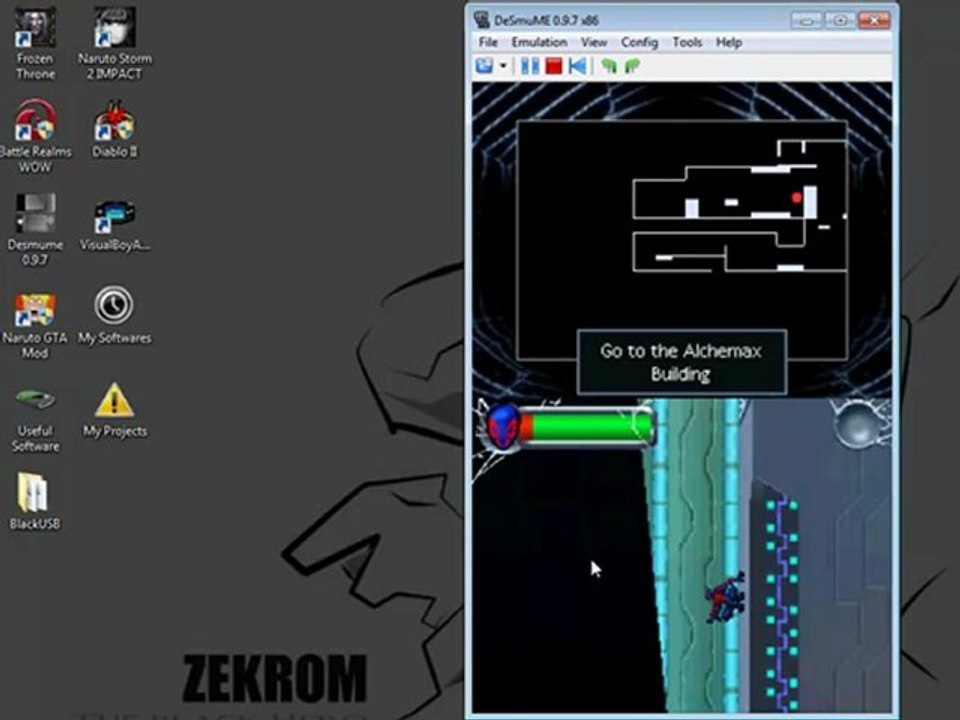This screenshot has width=960, height=720.
Task: Click the rotate screen right green arrow
Action: [x=632, y=66]
